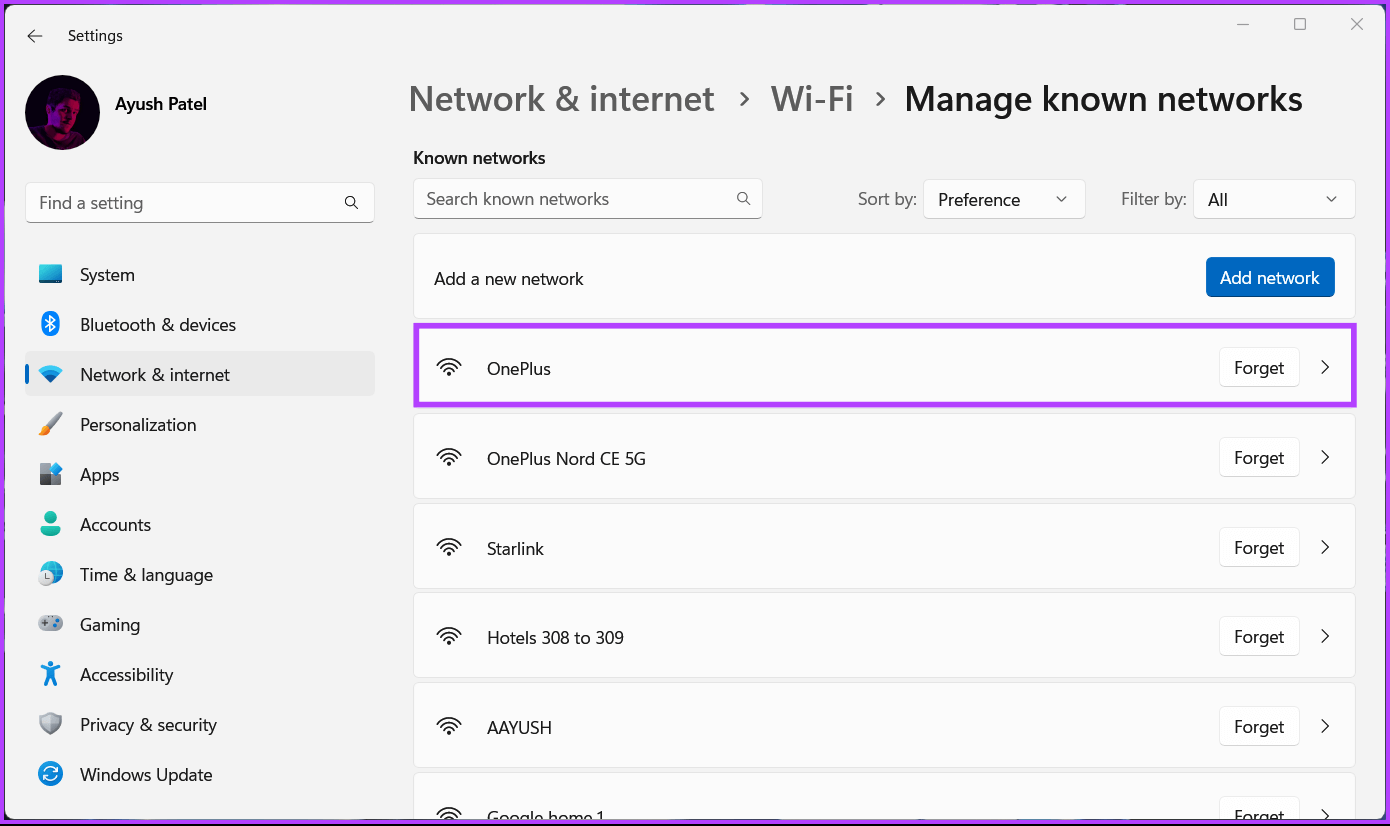
Task: Click the Windows Update refresh icon
Action: [x=50, y=774]
